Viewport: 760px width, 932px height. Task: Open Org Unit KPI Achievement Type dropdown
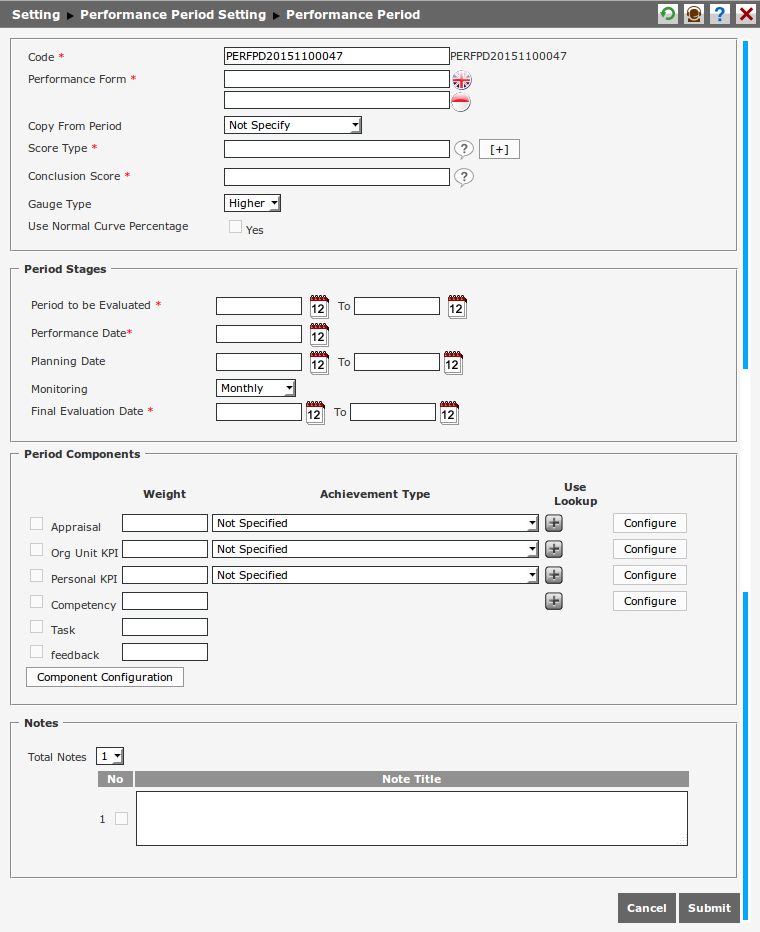(375, 549)
